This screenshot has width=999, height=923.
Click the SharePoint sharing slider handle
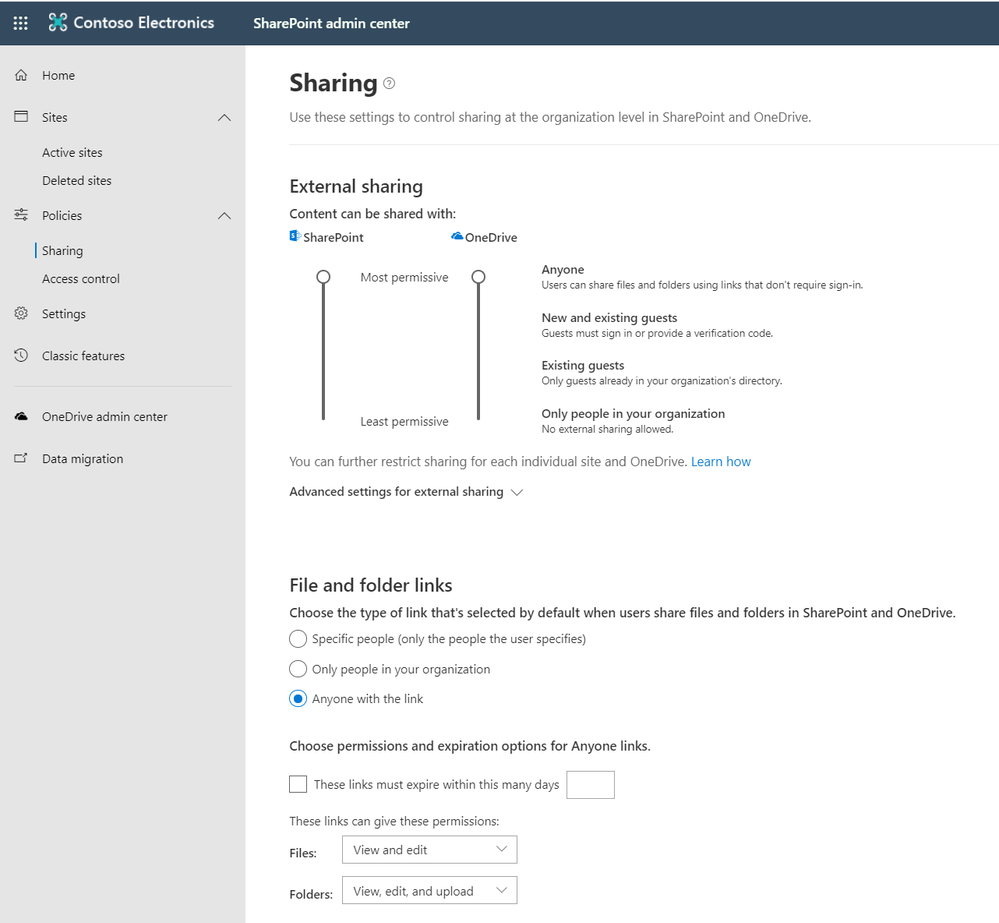pos(323,277)
